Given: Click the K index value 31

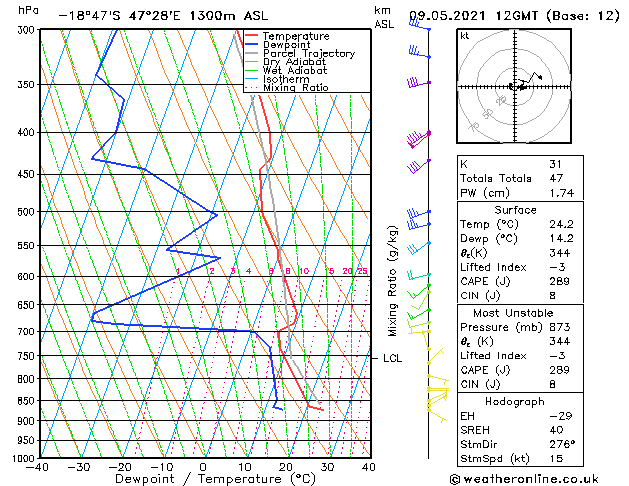Looking at the screenshot, I should tap(555, 164).
